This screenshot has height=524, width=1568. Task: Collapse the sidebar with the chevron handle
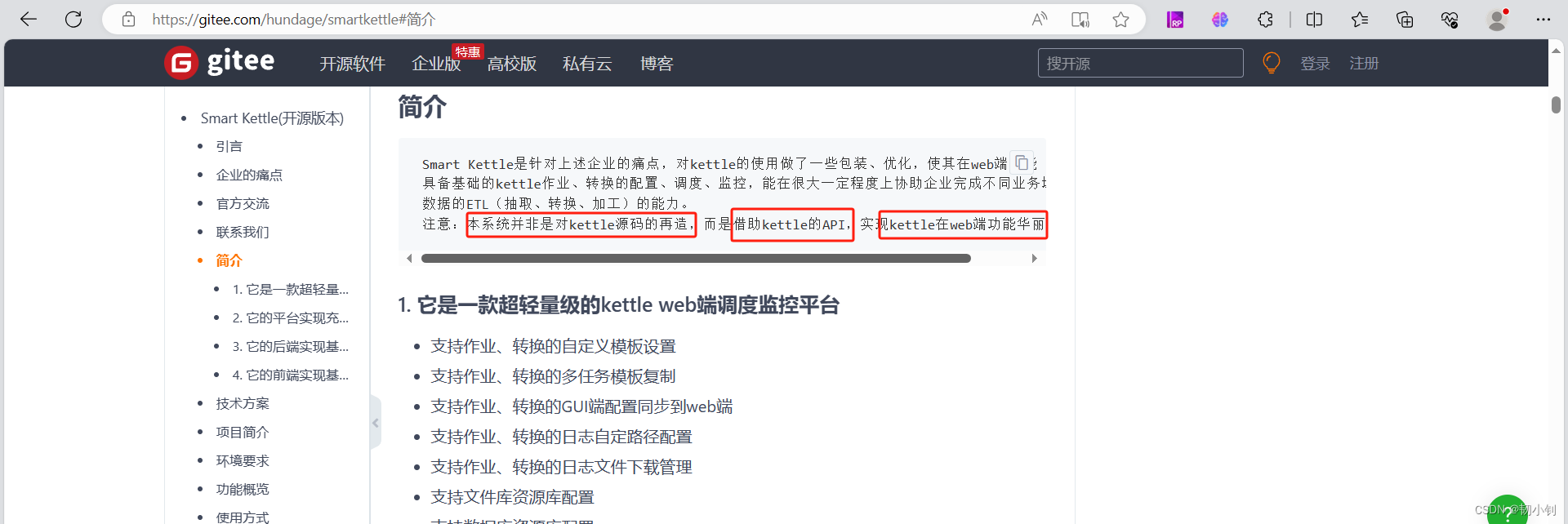376,422
